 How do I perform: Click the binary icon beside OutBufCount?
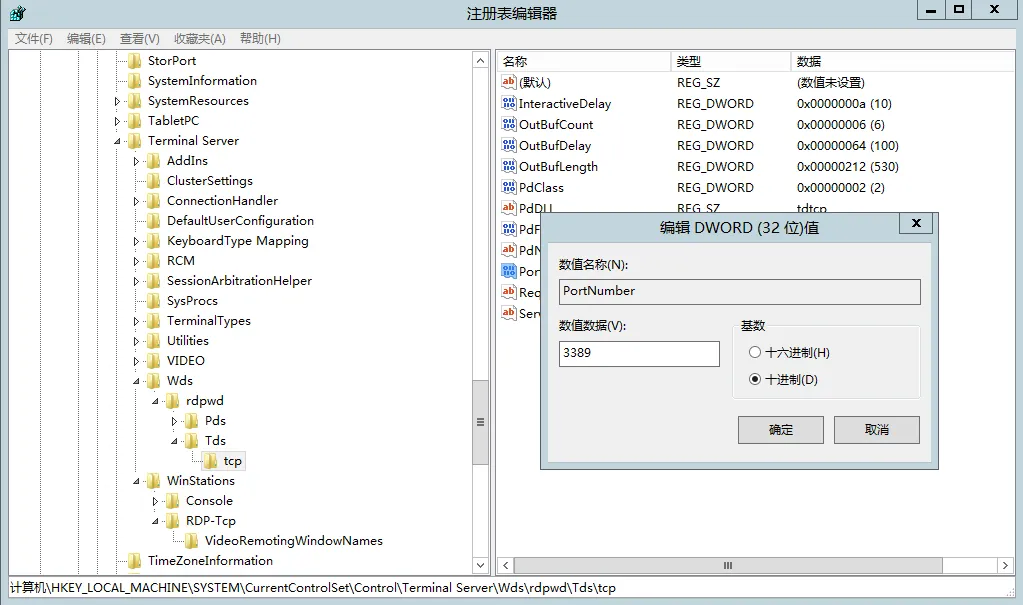(507, 124)
